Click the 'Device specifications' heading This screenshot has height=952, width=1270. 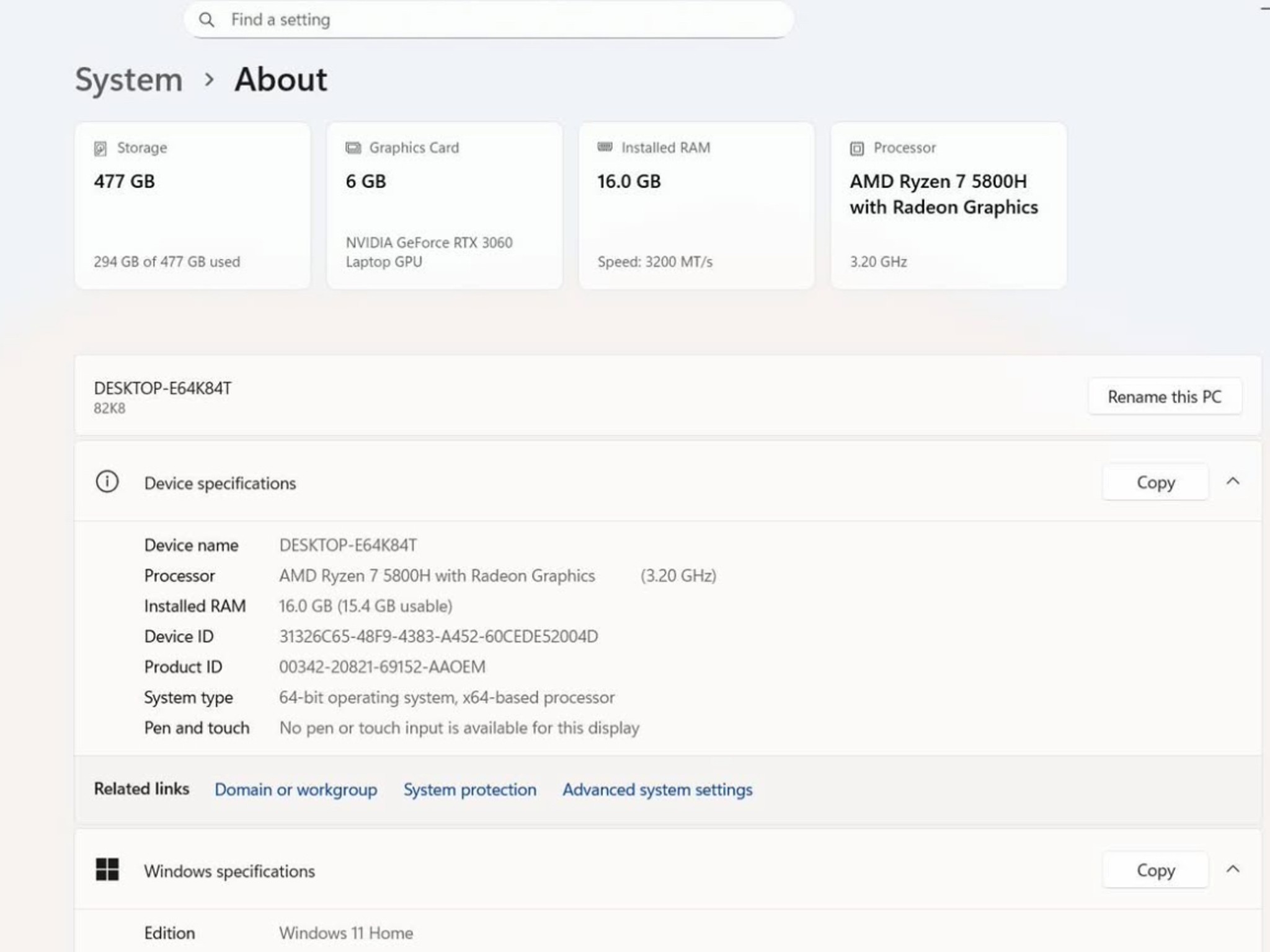pos(220,483)
